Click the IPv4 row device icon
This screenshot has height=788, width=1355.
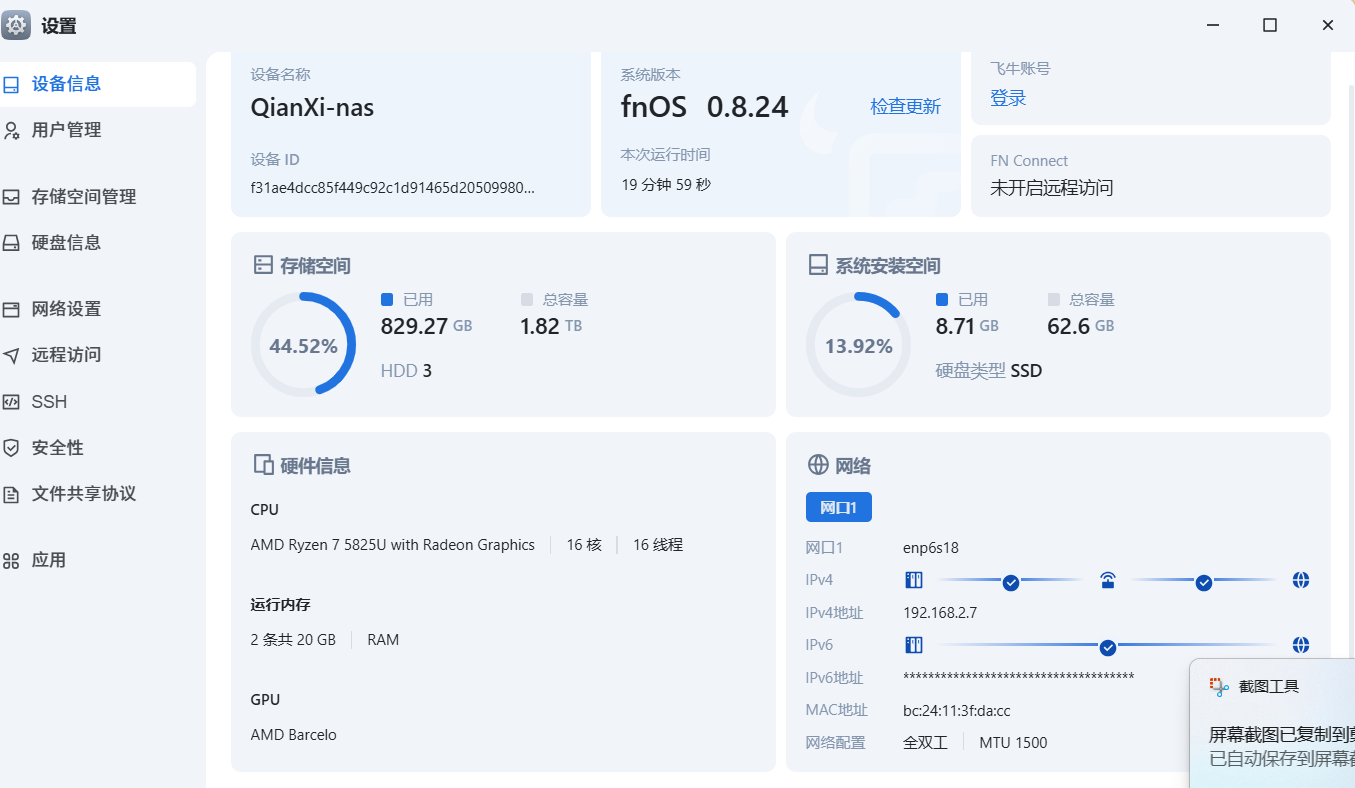point(914,580)
